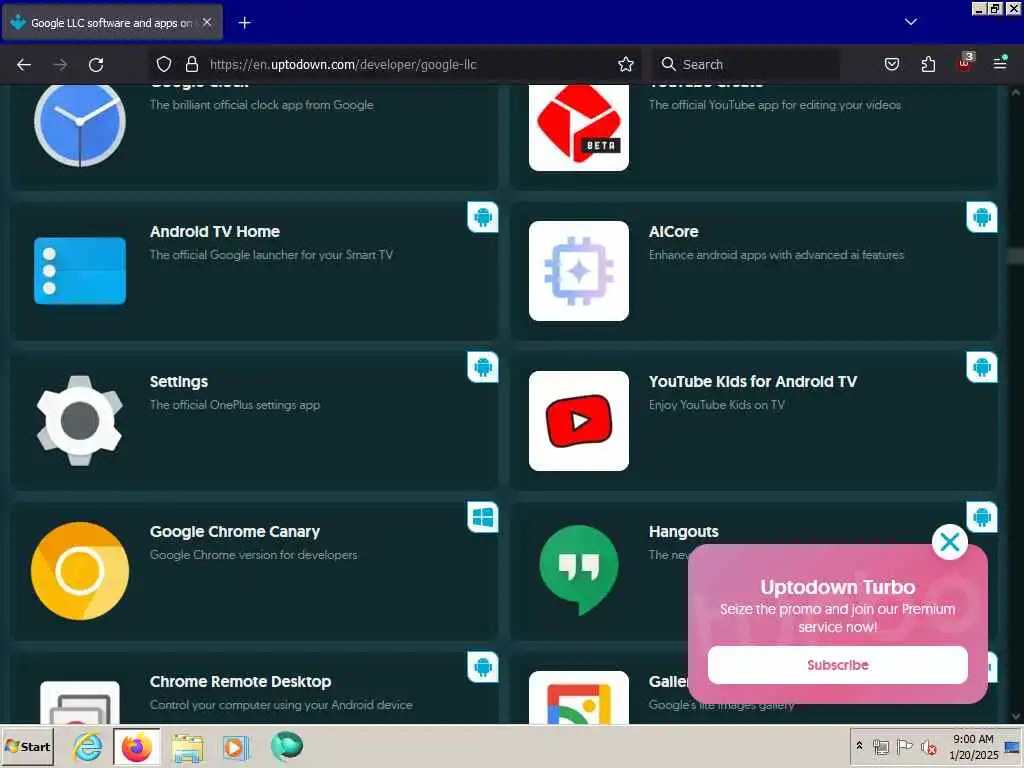Click "Control your computer using" description
Viewport: 1024px width, 768px height.
[x=281, y=705]
